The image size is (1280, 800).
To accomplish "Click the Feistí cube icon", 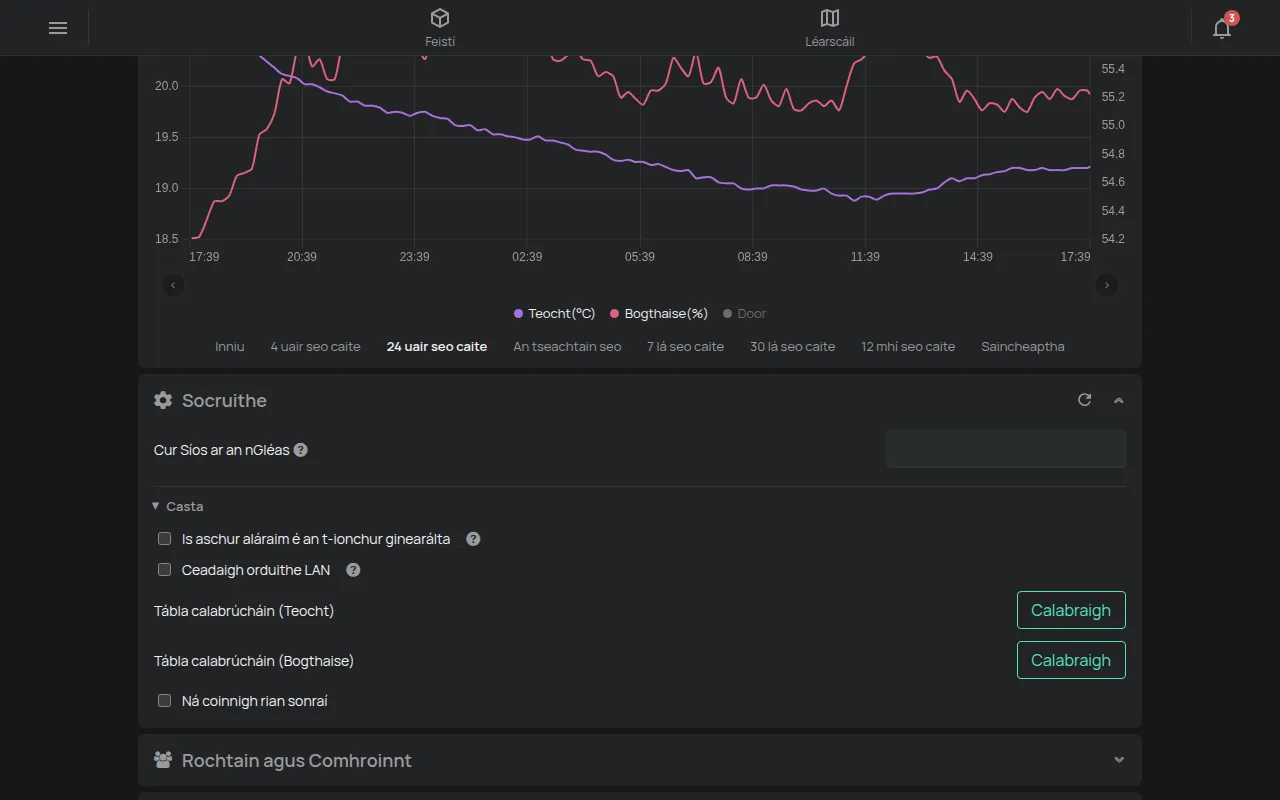I will 440,18.
